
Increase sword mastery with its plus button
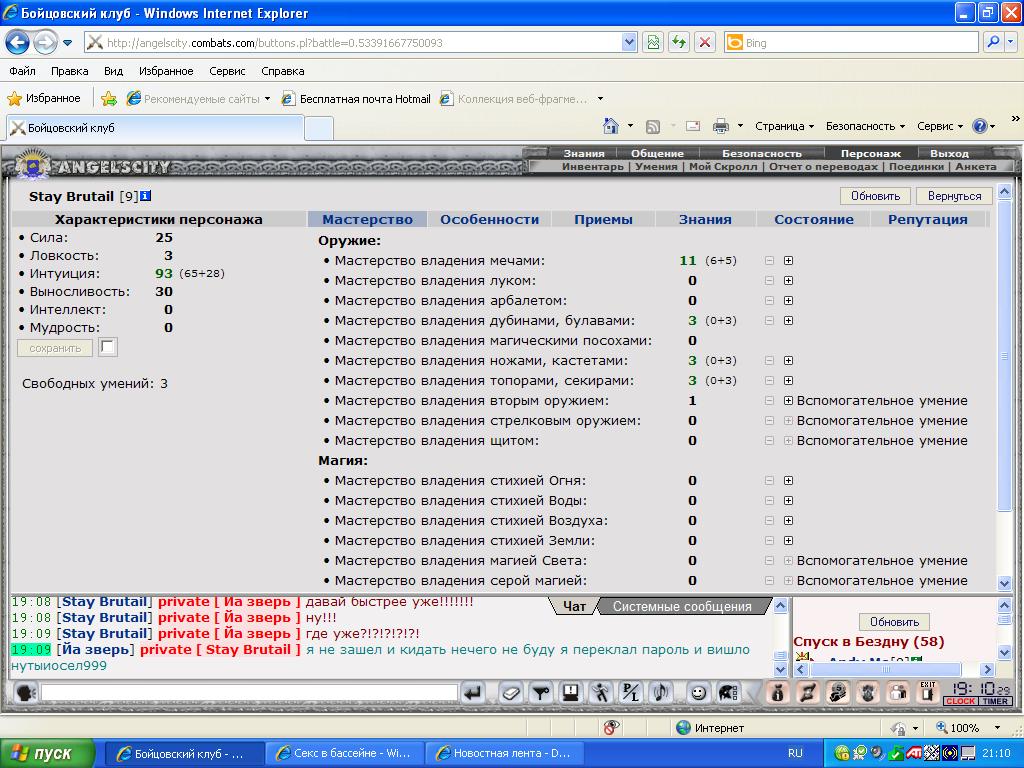788,261
